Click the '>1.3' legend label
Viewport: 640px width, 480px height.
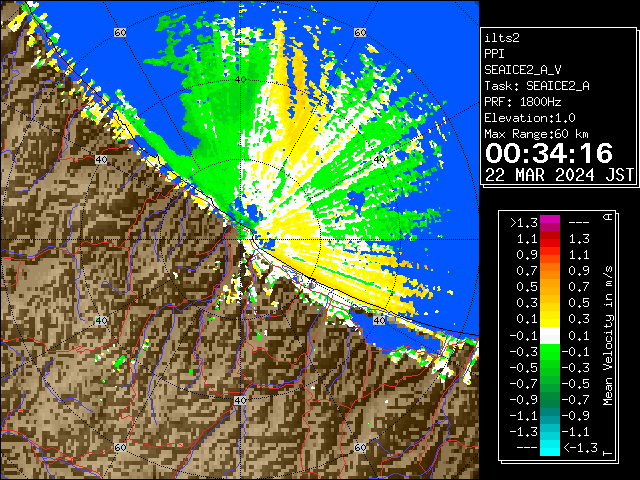(524, 223)
